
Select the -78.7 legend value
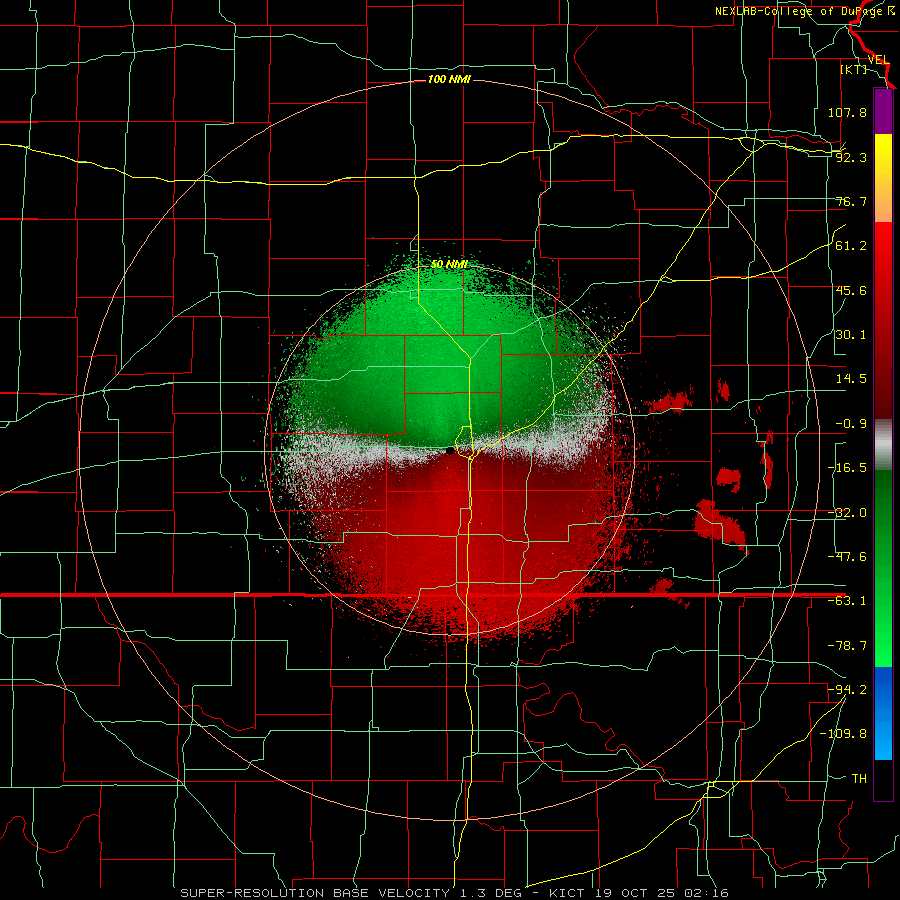(x=847, y=646)
